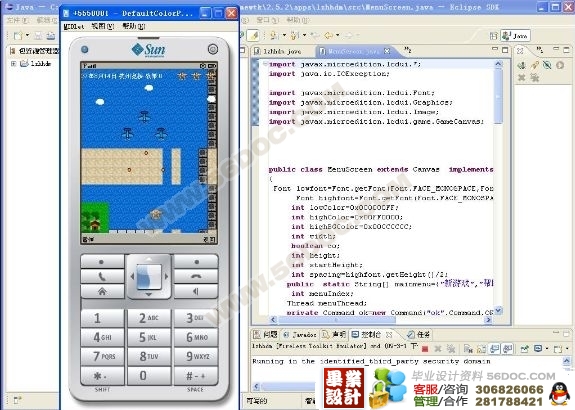
Task: Expand the project node in Package Explorer
Action: (13, 63)
